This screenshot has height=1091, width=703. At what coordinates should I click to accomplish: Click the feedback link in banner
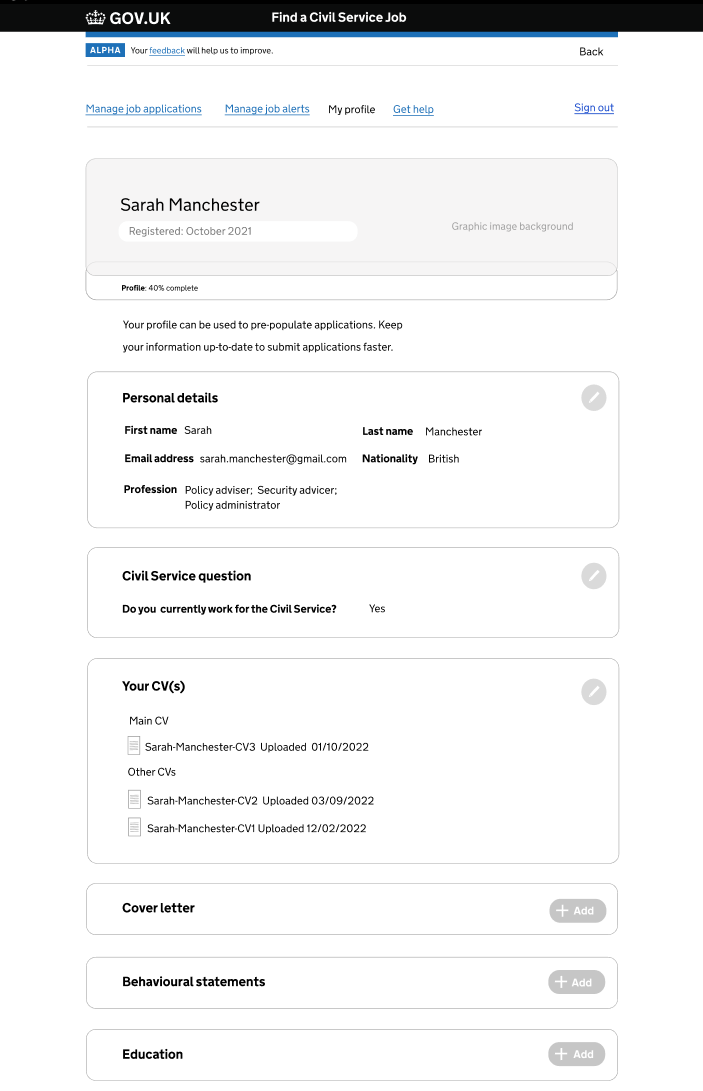pyautogui.click(x=167, y=50)
